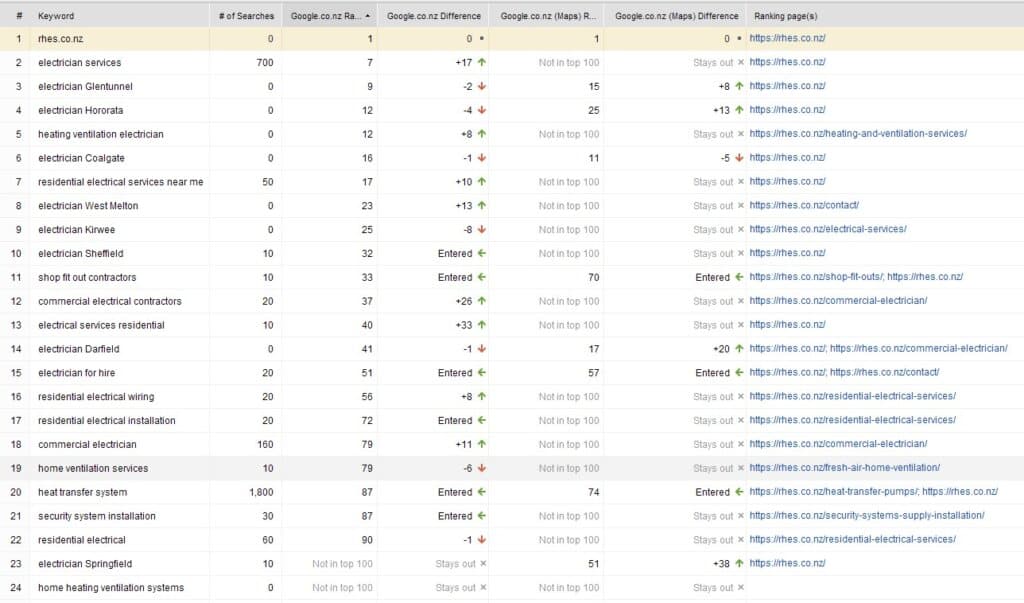1024x603 pixels.
Task: Click up arrow for residential electrical wiring
Action: pos(482,397)
